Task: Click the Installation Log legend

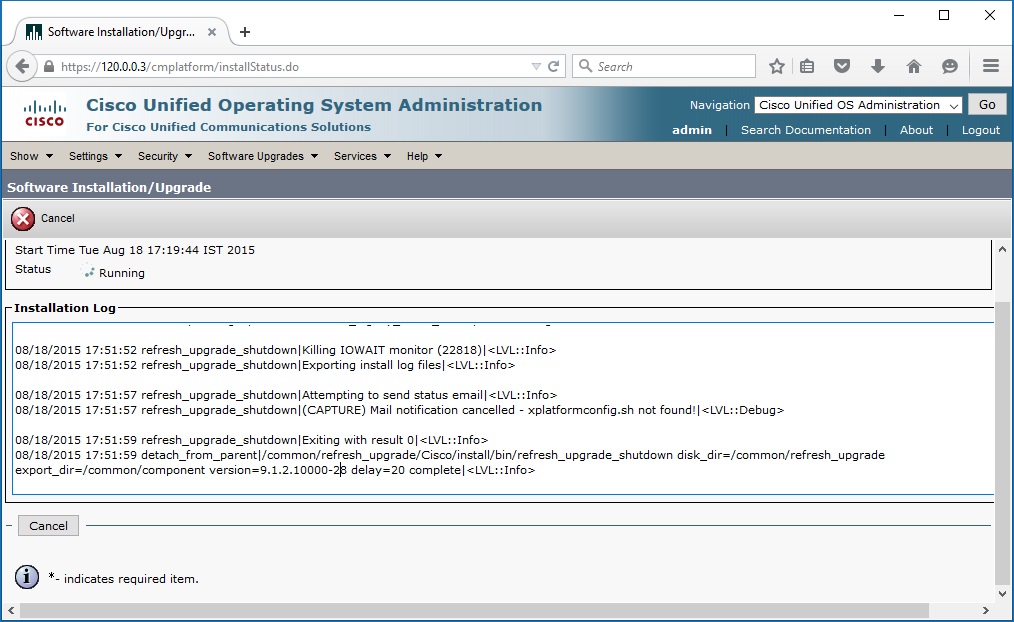Action: point(65,308)
